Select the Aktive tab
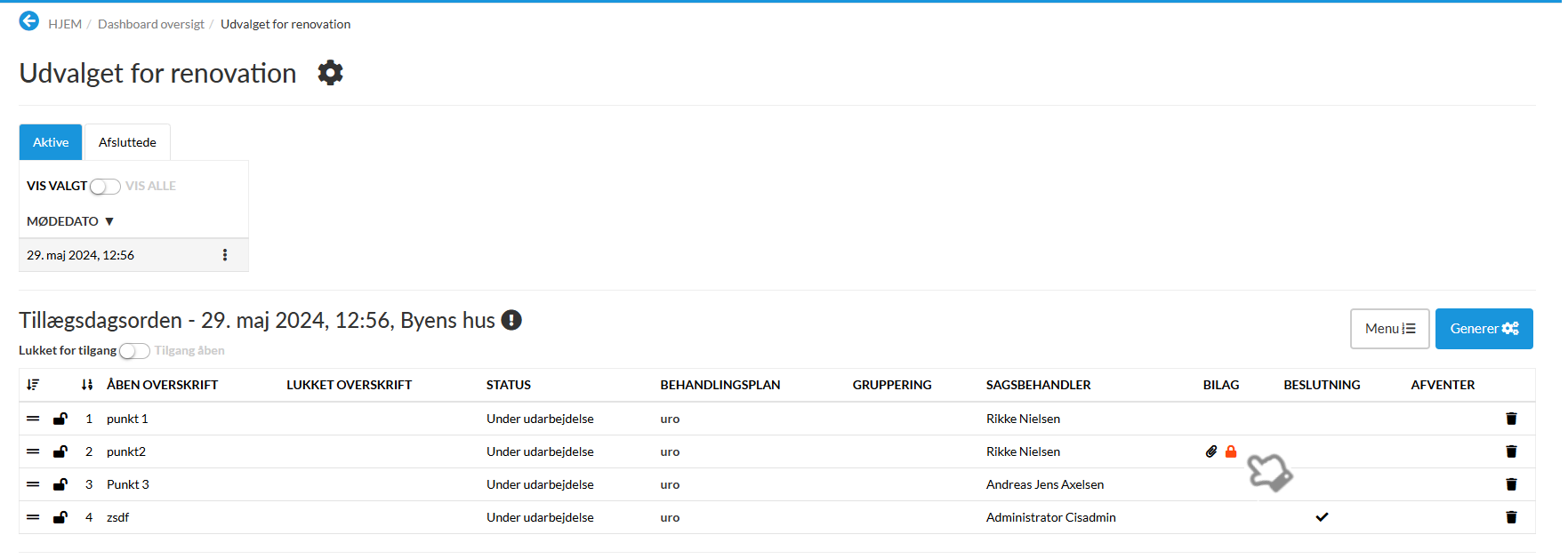 click(51, 142)
